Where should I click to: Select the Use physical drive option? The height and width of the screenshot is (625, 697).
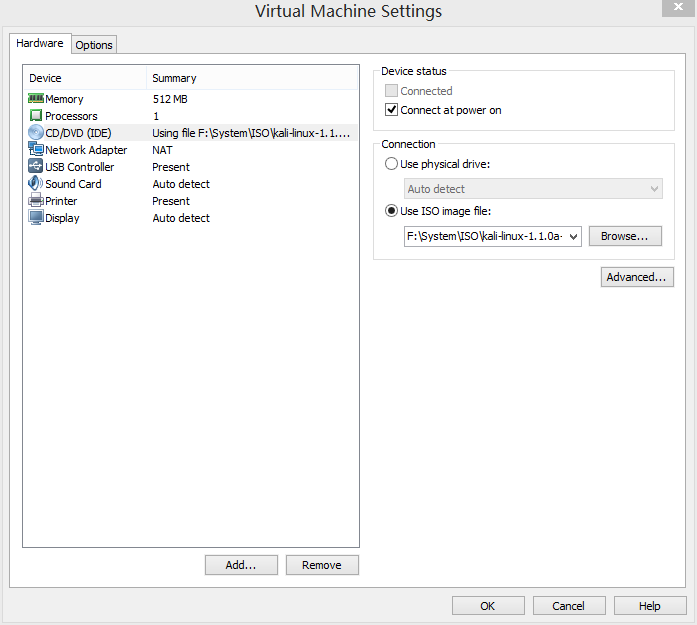tap(391, 164)
